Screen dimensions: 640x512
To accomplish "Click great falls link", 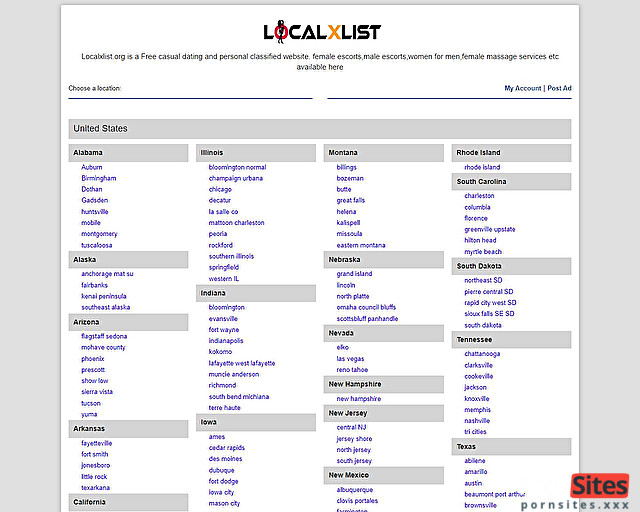I will tap(351, 200).
